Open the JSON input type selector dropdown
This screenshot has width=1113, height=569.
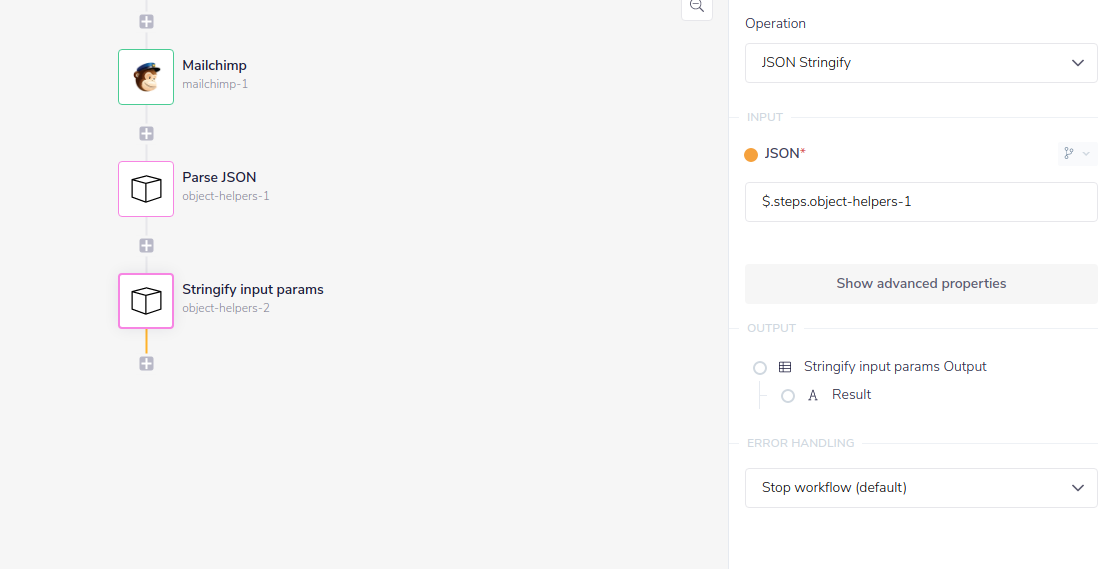pyautogui.click(x=1077, y=154)
